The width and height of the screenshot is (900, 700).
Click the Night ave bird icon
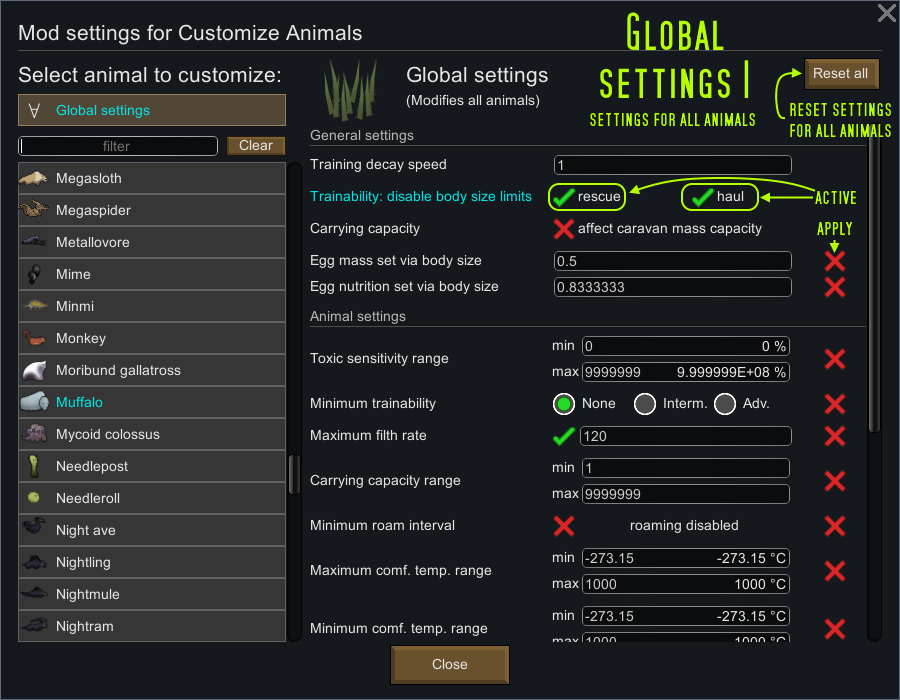coord(34,526)
